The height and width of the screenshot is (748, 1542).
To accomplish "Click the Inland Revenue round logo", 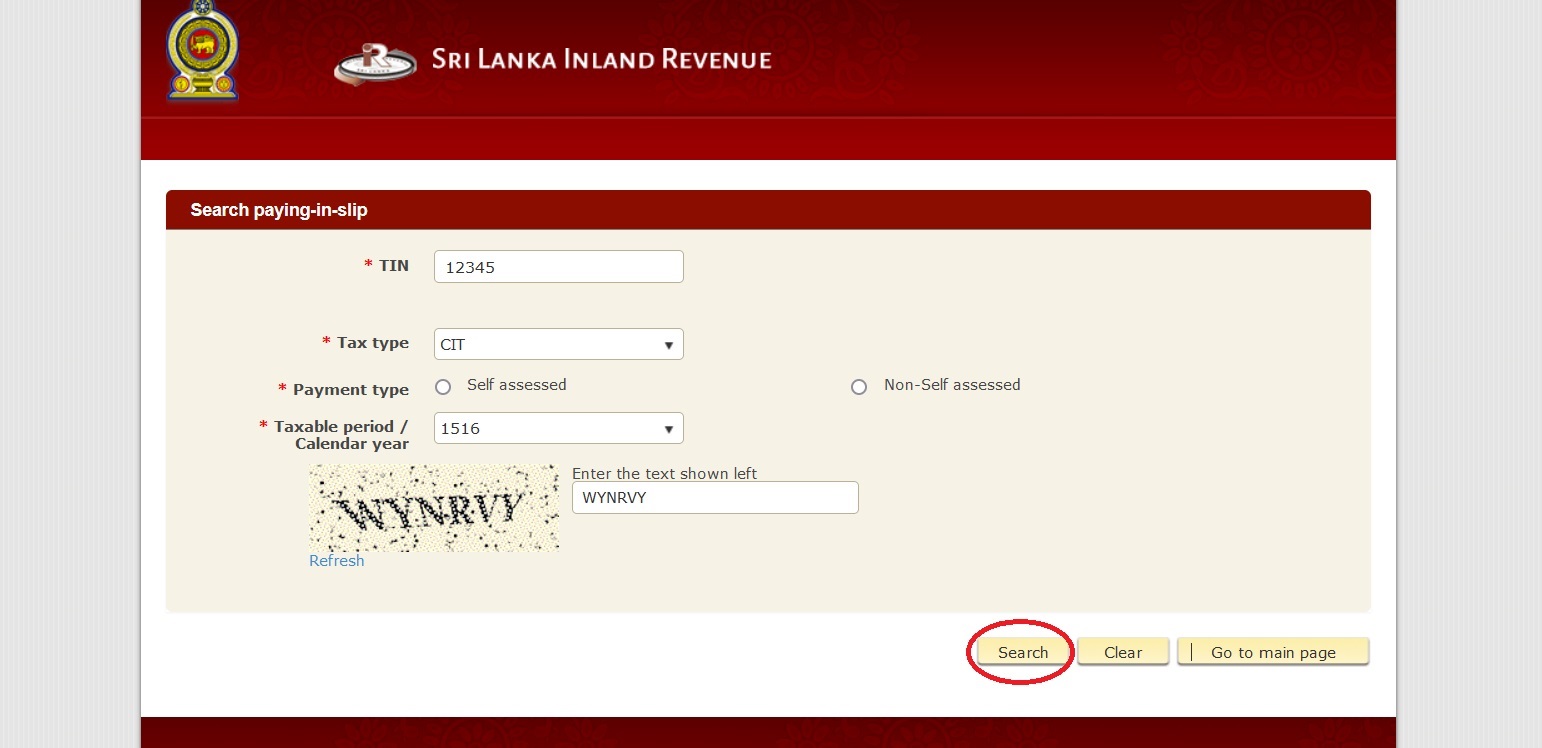I will [x=373, y=62].
